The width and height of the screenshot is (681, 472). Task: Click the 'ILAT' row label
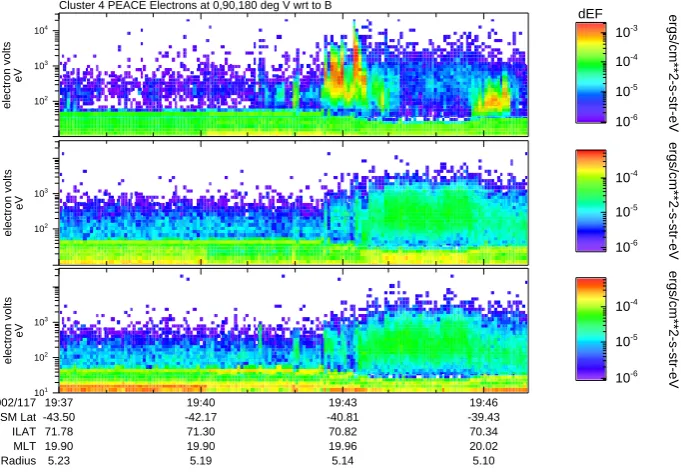24,432
